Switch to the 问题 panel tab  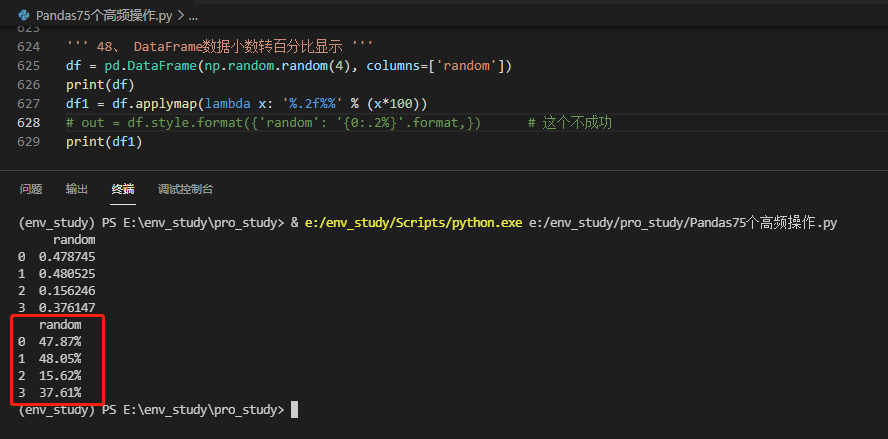point(31,189)
